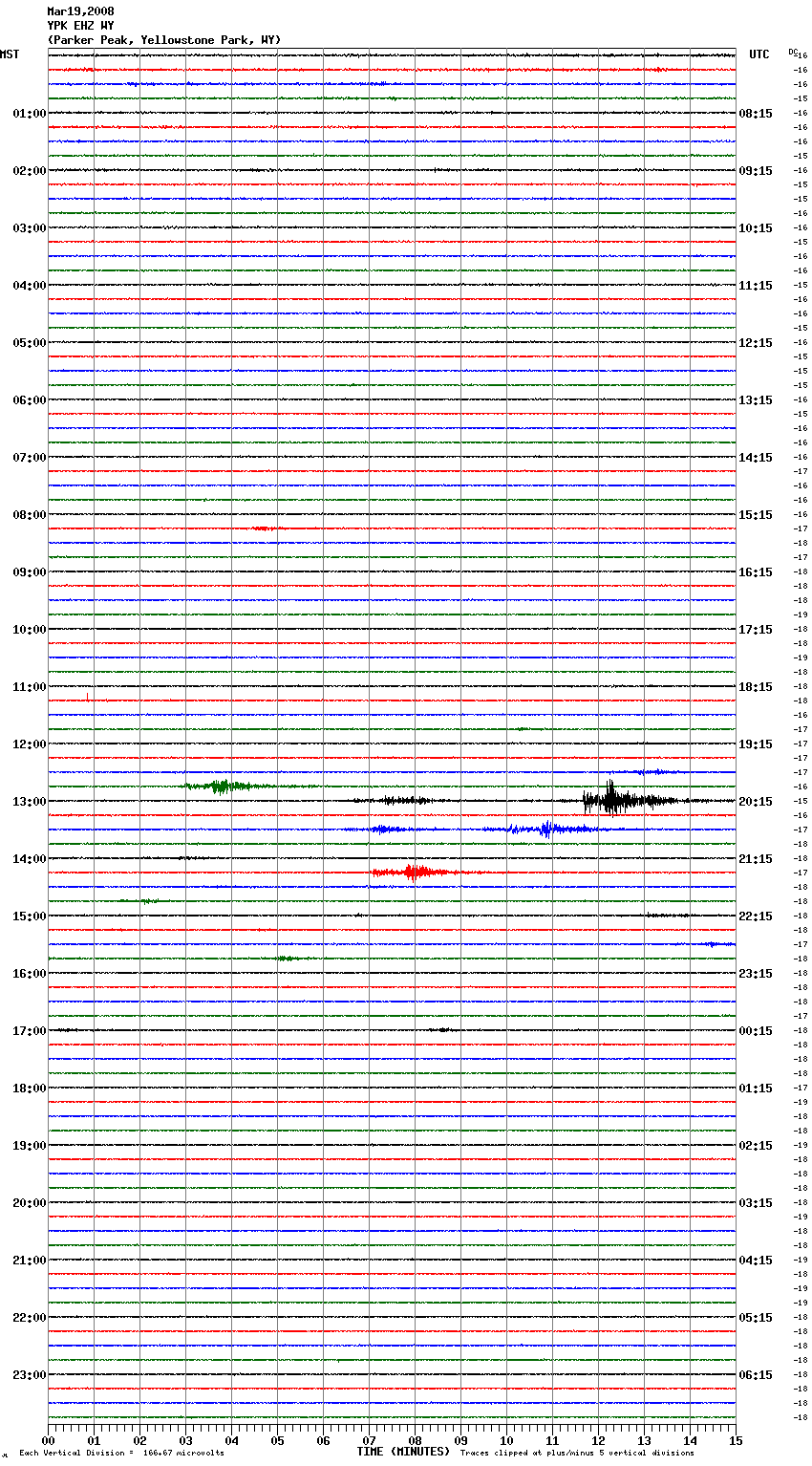The width and height of the screenshot is (812, 1466).
Task: Select the 17:00 MST time label
Action: 30,1031
